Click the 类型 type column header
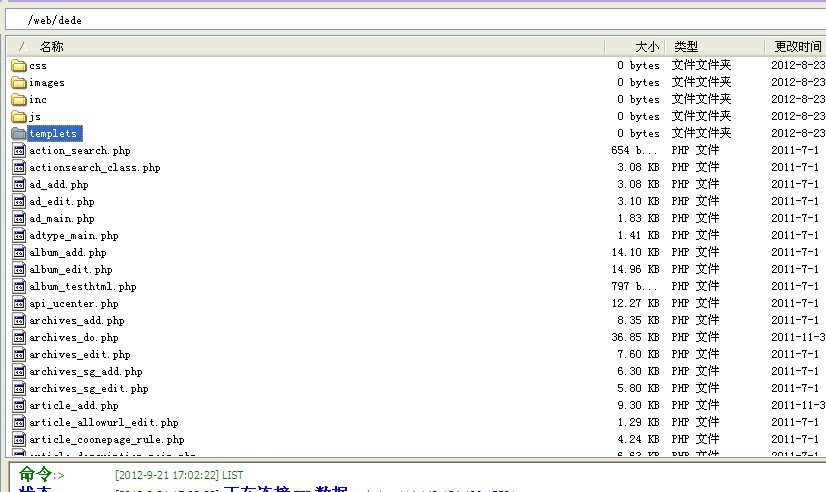826x492 pixels. (x=686, y=47)
